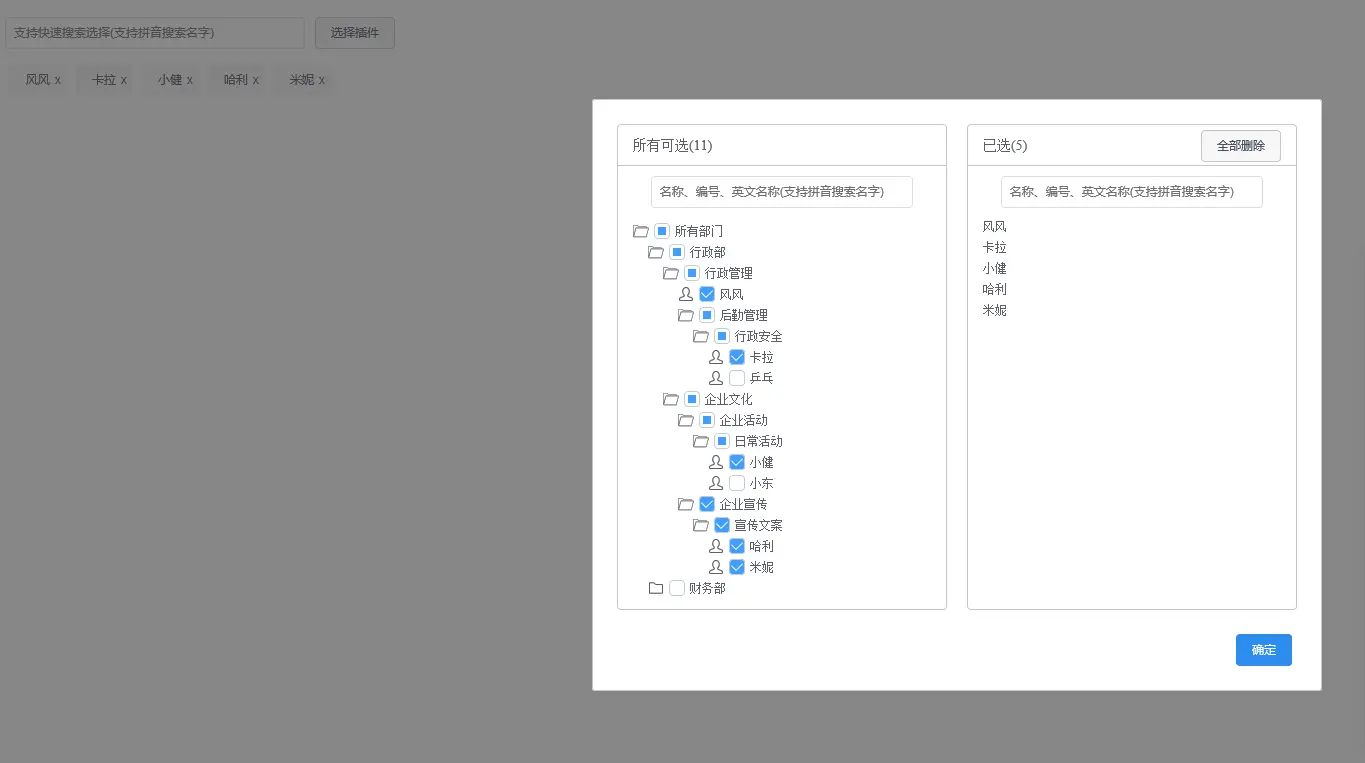Click the 财务部 tree label

708,588
